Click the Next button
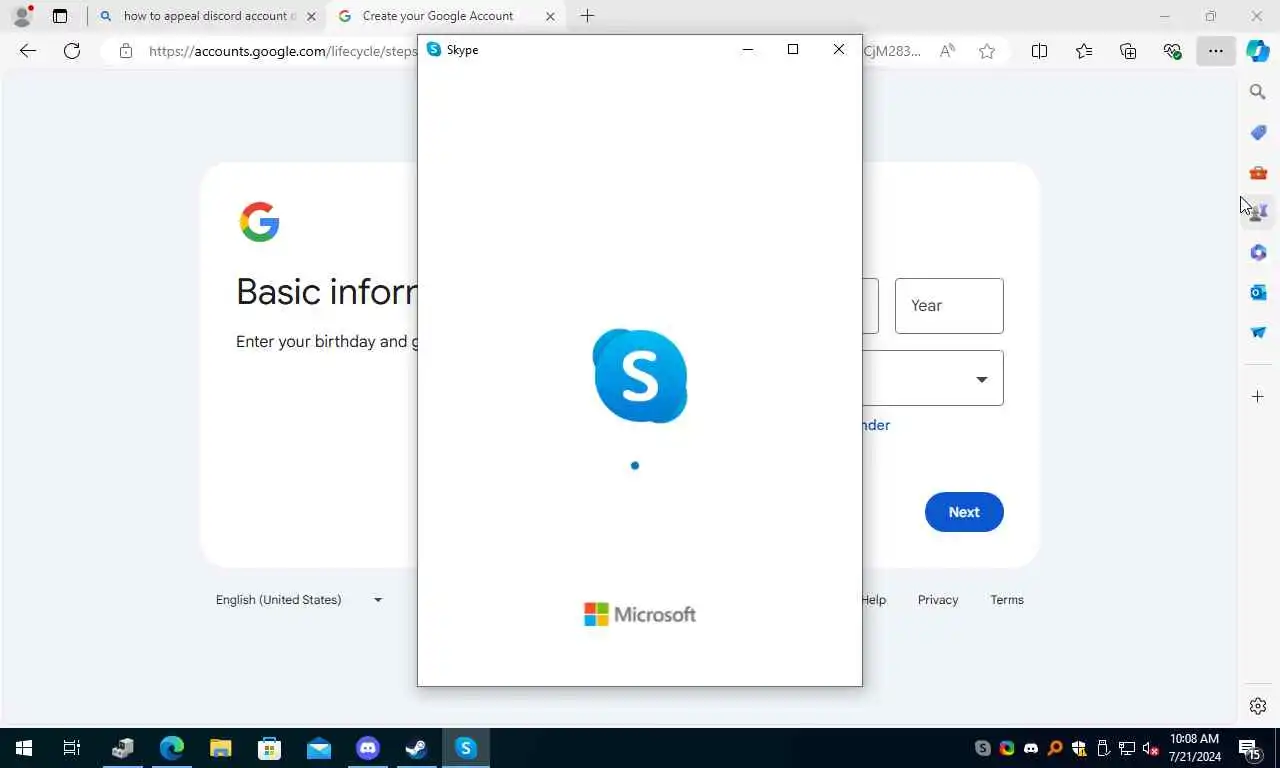 [964, 512]
